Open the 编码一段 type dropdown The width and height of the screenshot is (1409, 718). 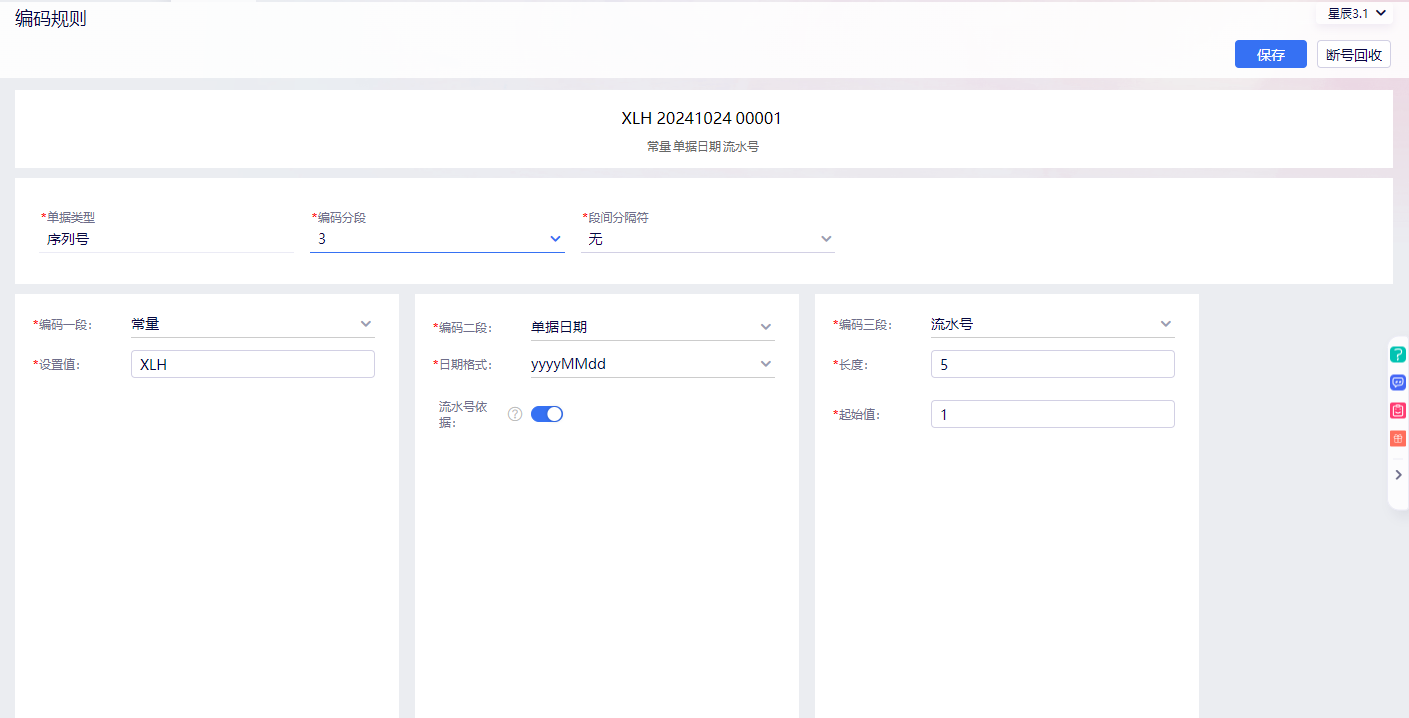252,324
